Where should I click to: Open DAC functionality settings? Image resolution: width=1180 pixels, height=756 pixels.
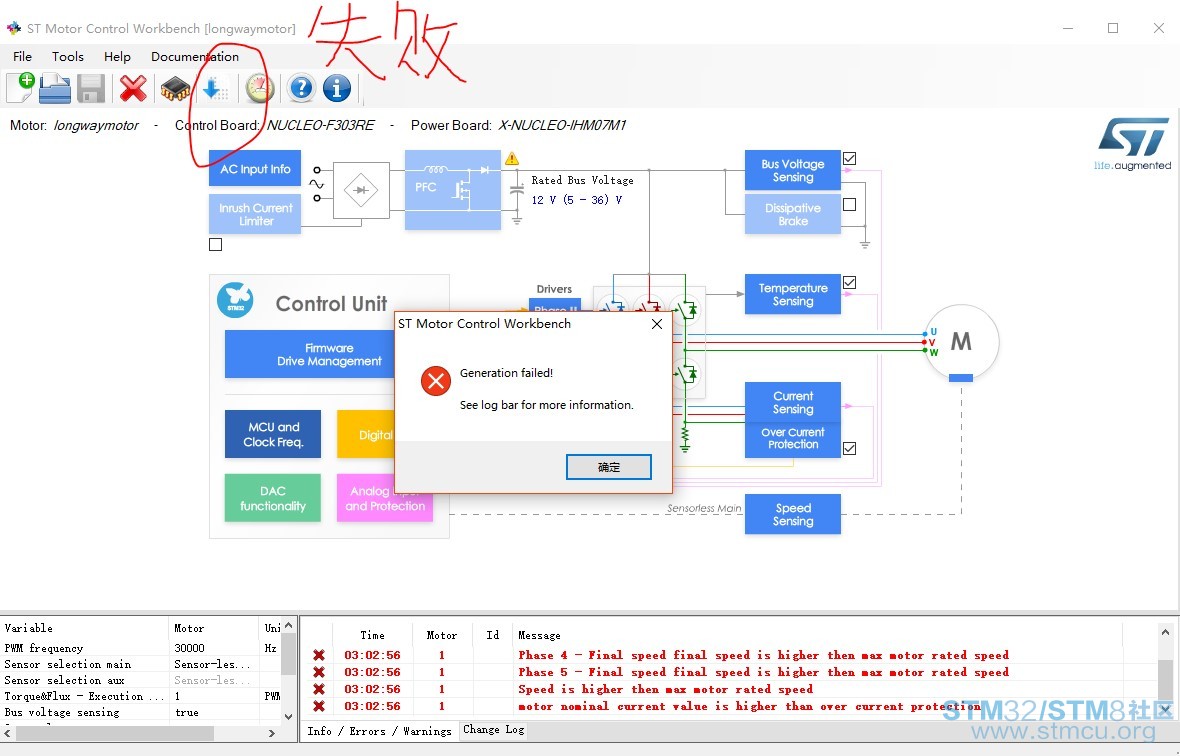273,498
